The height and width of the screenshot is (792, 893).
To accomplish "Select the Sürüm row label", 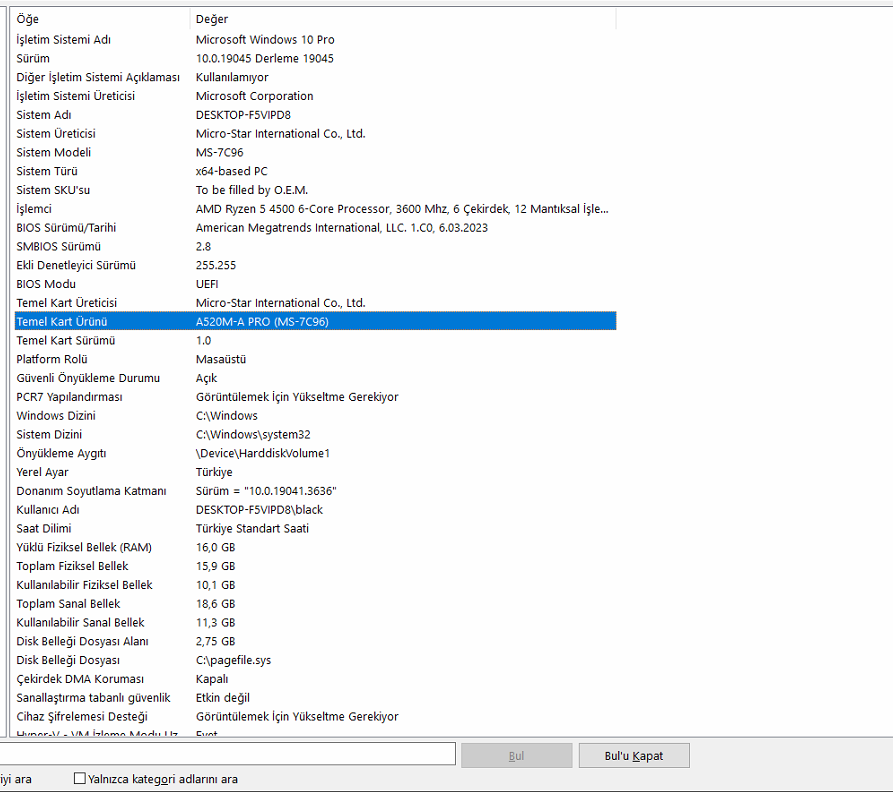I will [32, 58].
